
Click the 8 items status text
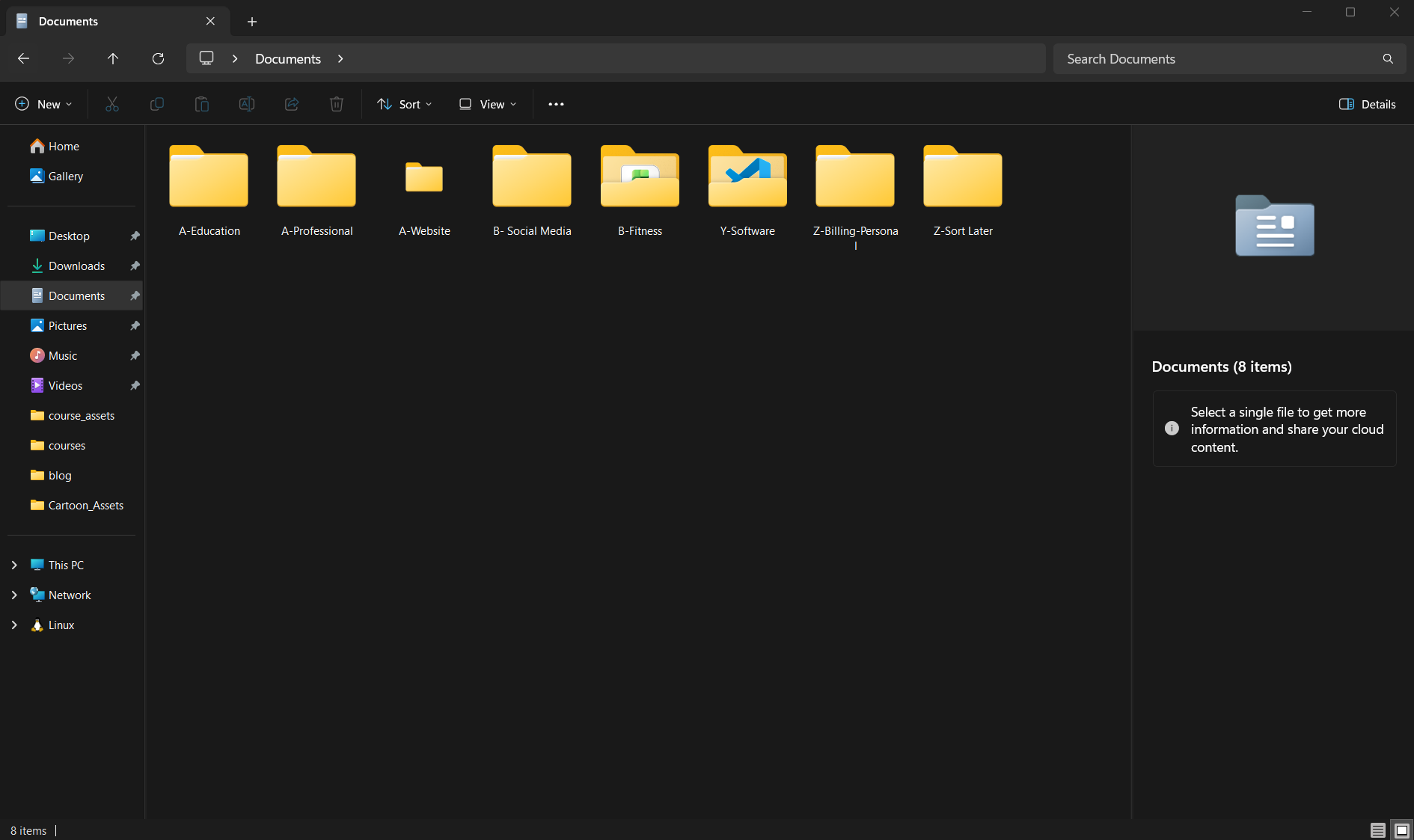[28, 830]
